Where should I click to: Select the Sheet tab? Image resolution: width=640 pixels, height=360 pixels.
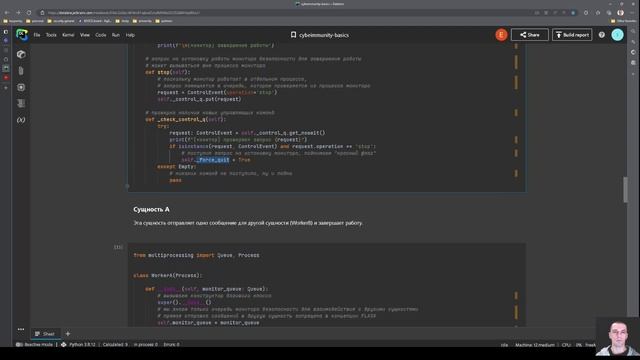click(45, 334)
